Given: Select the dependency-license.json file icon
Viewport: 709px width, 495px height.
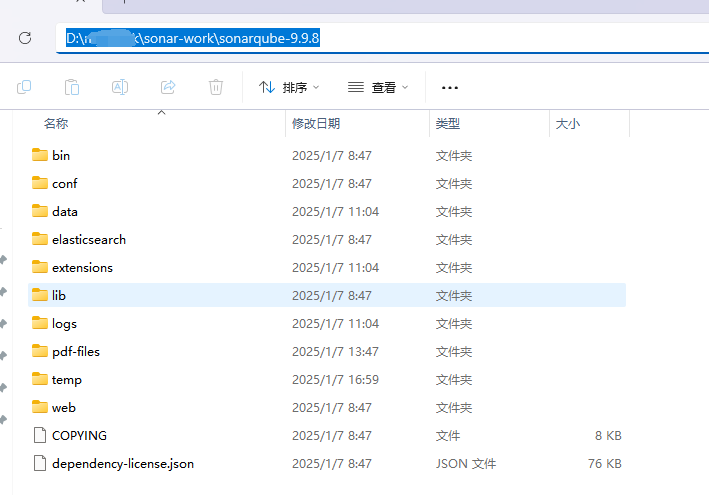Looking at the screenshot, I should click(x=40, y=463).
